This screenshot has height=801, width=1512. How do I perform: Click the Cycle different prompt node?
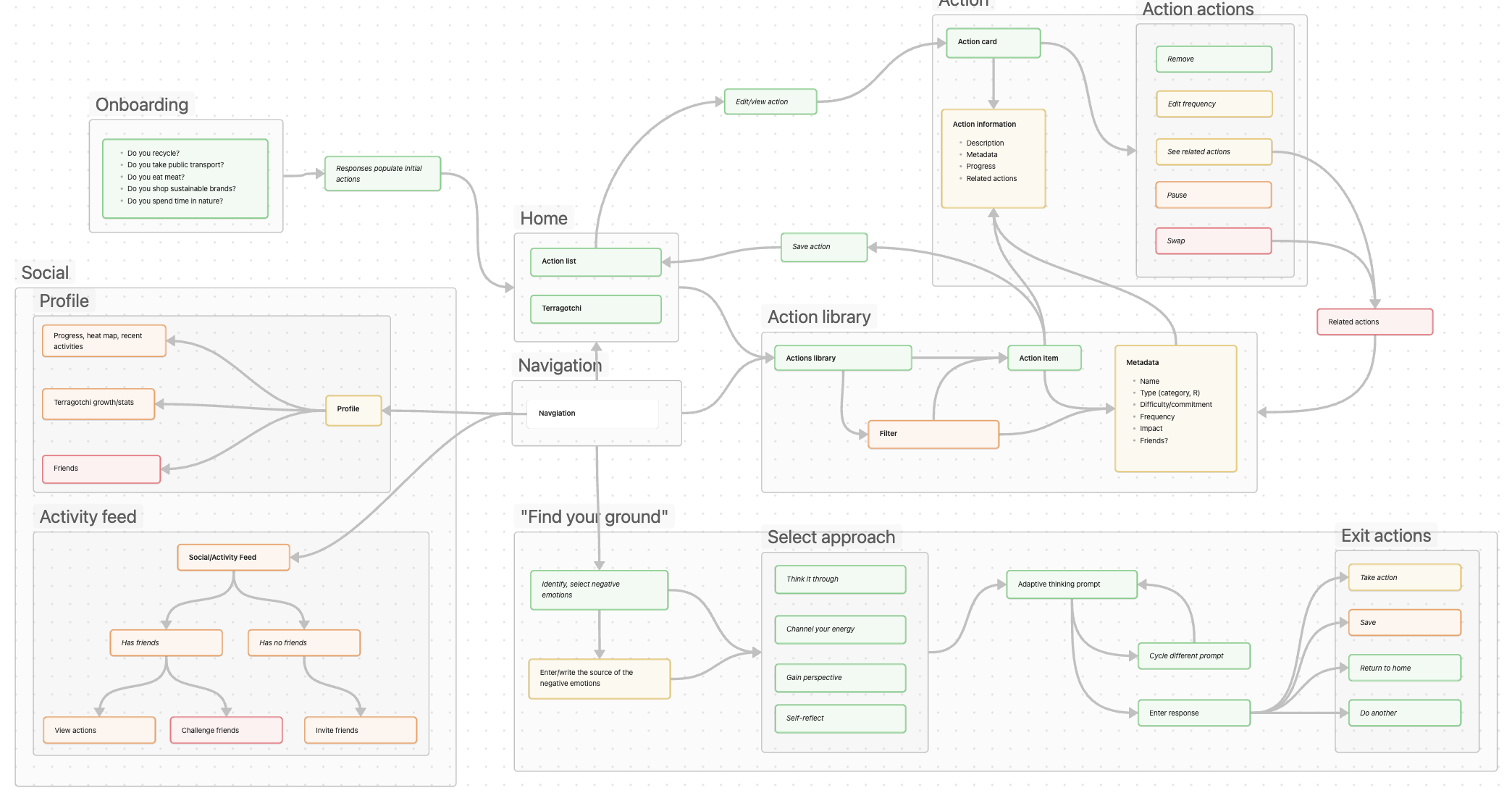[x=1193, y=655]
